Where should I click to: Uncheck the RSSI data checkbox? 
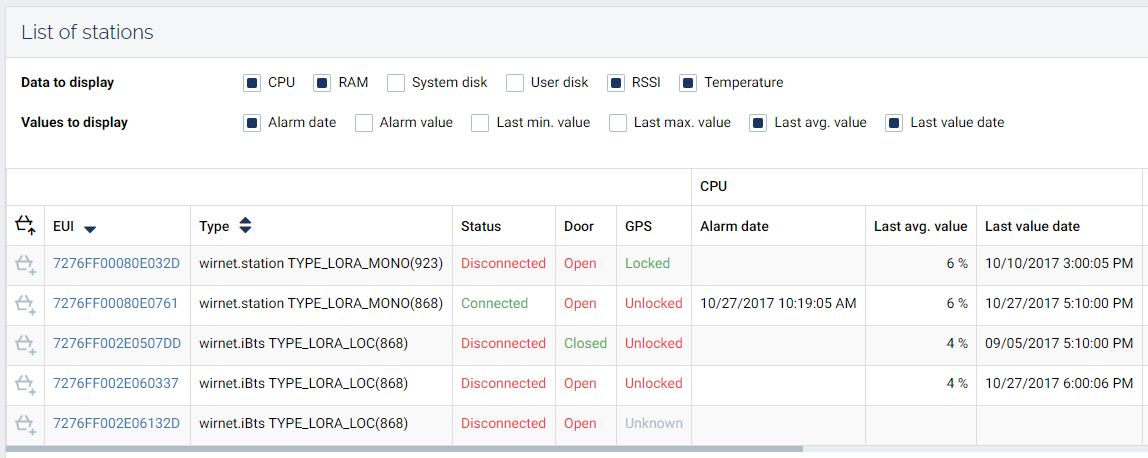616,83
